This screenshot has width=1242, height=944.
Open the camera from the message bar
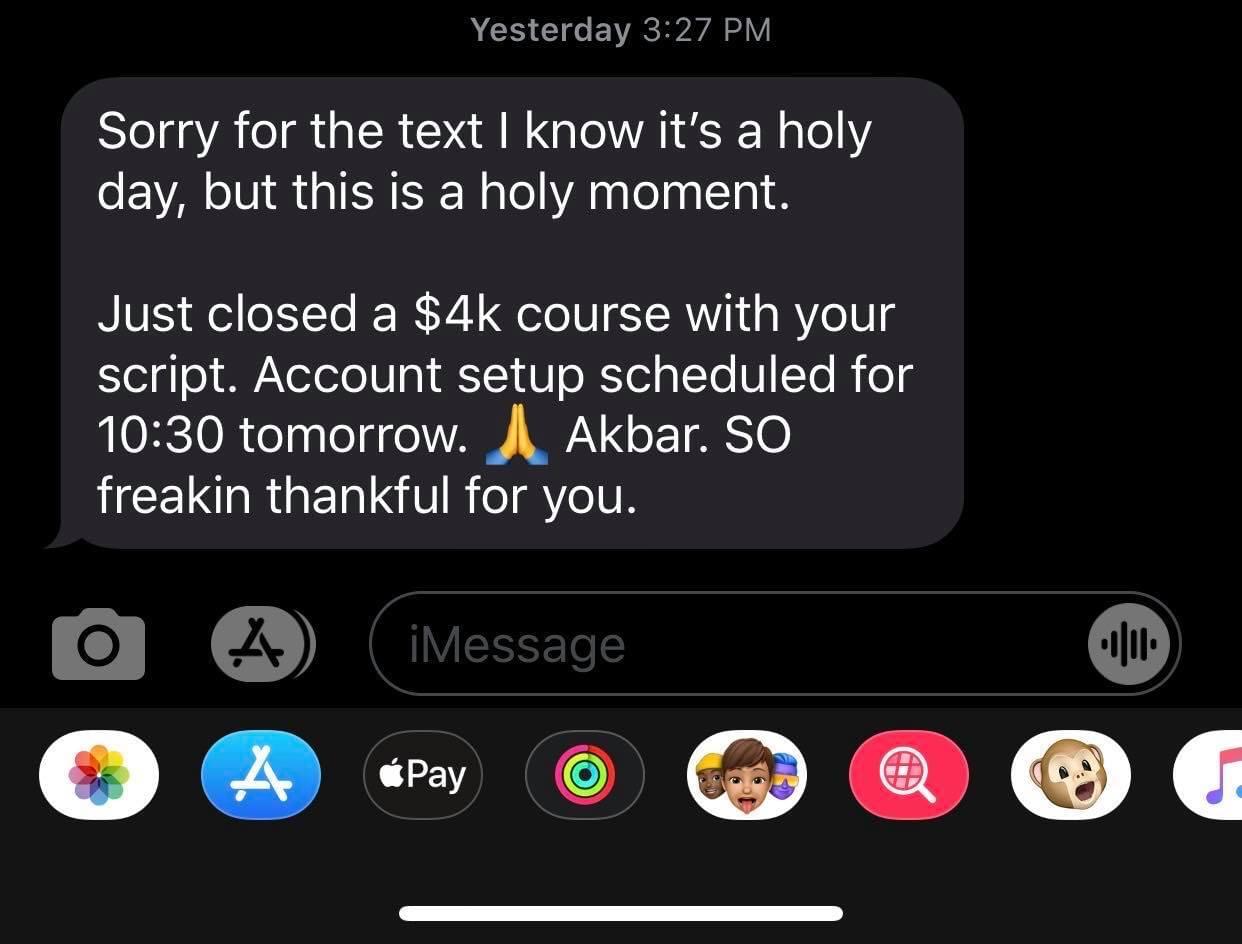click(x=98, y=644)
